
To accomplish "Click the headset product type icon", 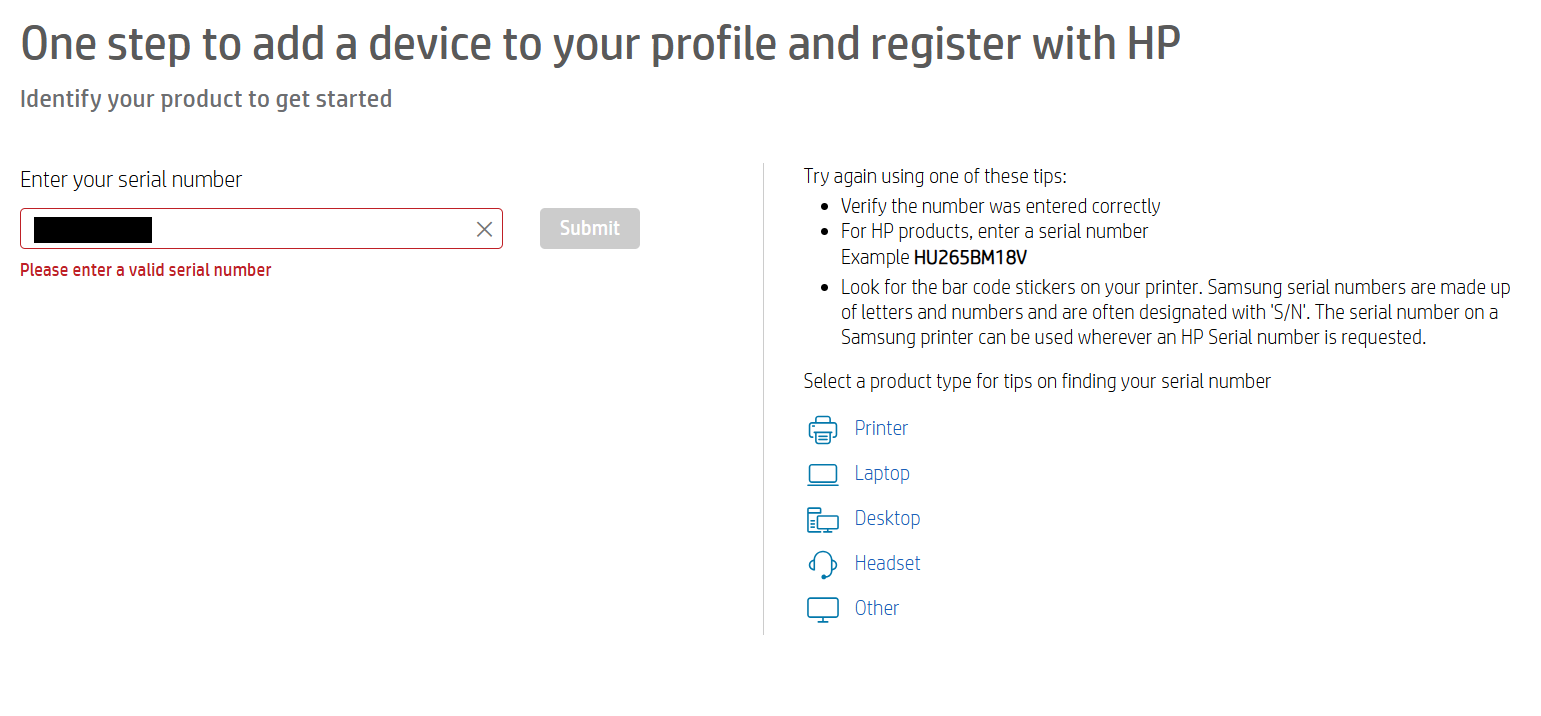I will (822, 563).
